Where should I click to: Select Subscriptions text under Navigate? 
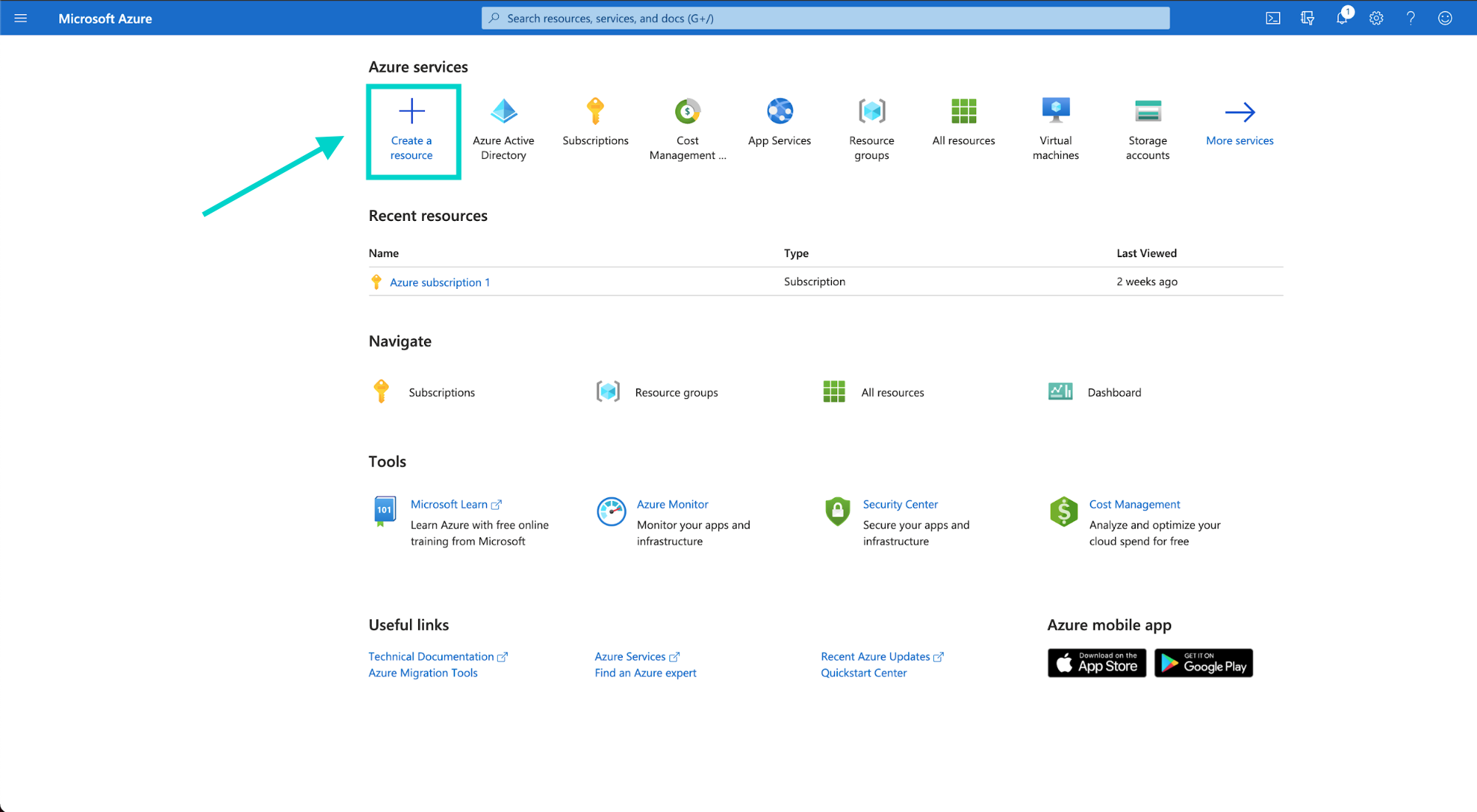coord(442,392)
